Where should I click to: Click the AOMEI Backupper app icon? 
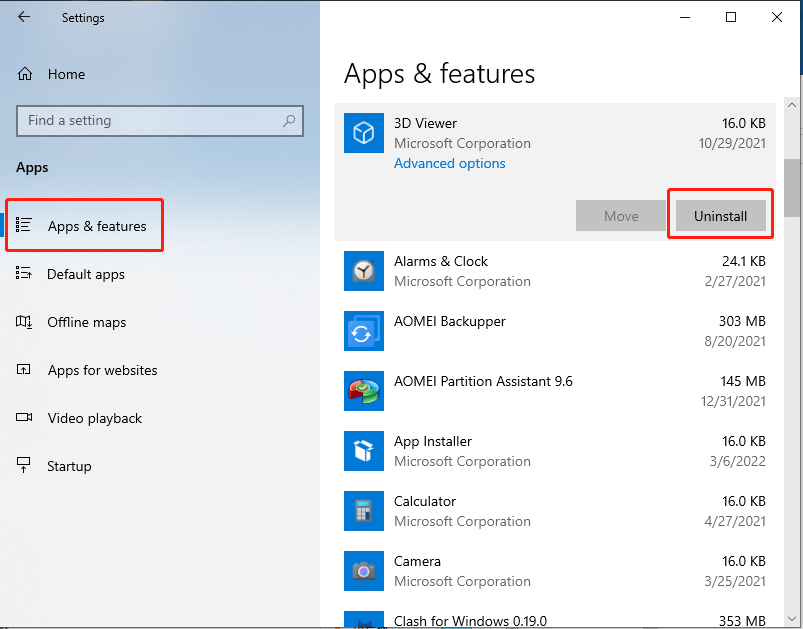click(x=364, y=331)
